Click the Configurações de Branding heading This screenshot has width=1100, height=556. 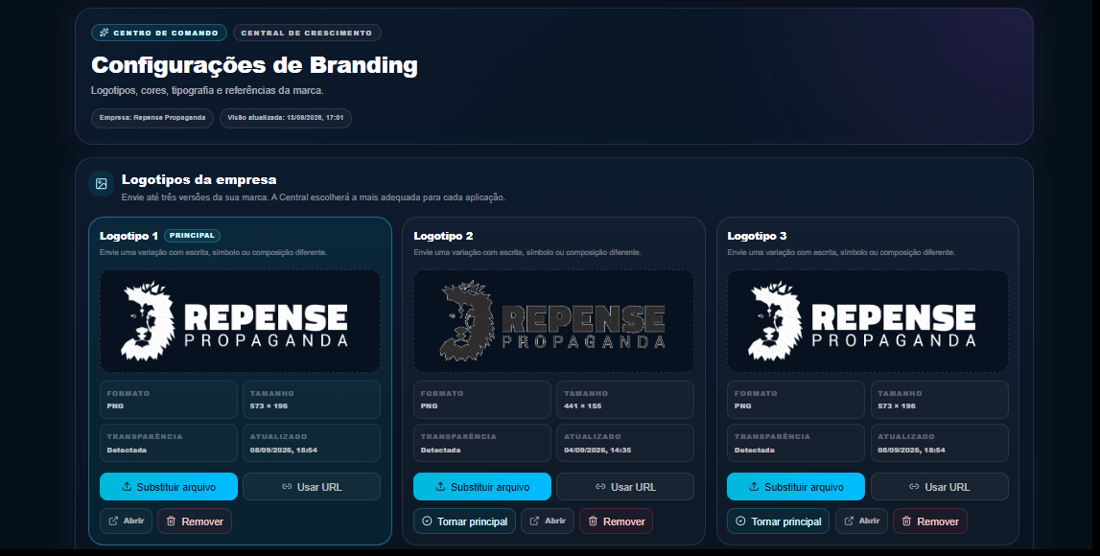pos(255,65)
